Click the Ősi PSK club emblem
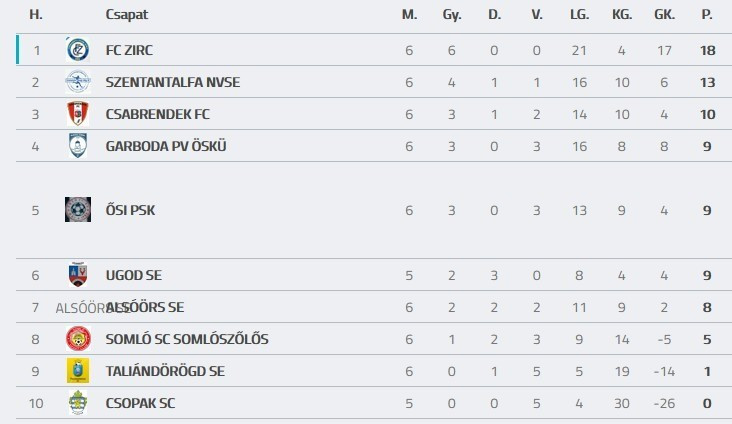Screen dimensions: 732x424 click(x=78, y=210)
